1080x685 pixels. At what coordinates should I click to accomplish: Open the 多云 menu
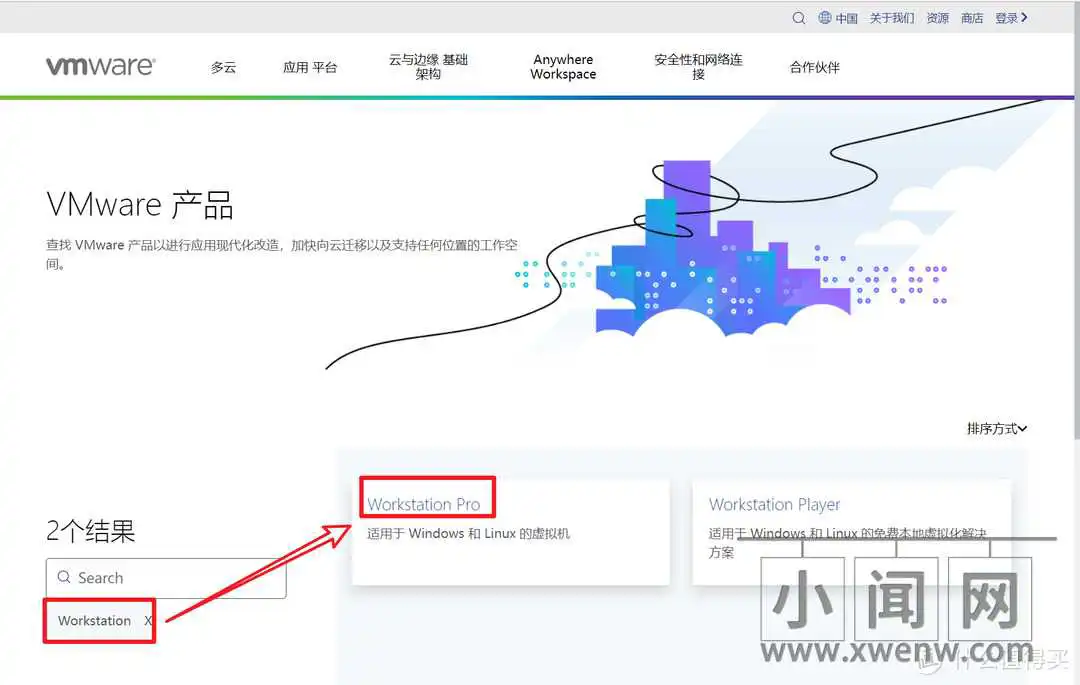(223, 67)
